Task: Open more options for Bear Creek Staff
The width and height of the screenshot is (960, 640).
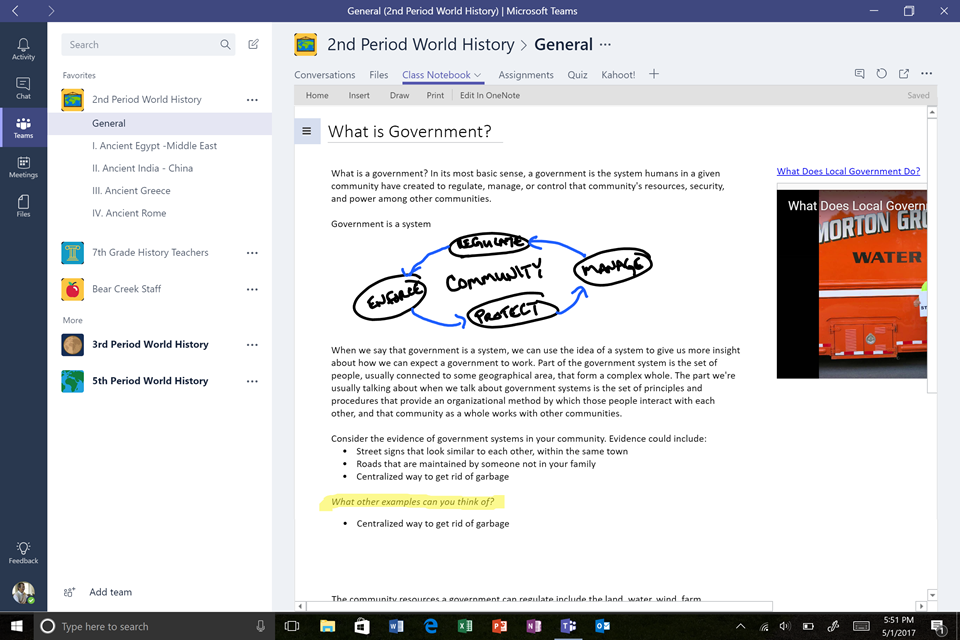Action: pyautogui.click(x=252, y=289)
